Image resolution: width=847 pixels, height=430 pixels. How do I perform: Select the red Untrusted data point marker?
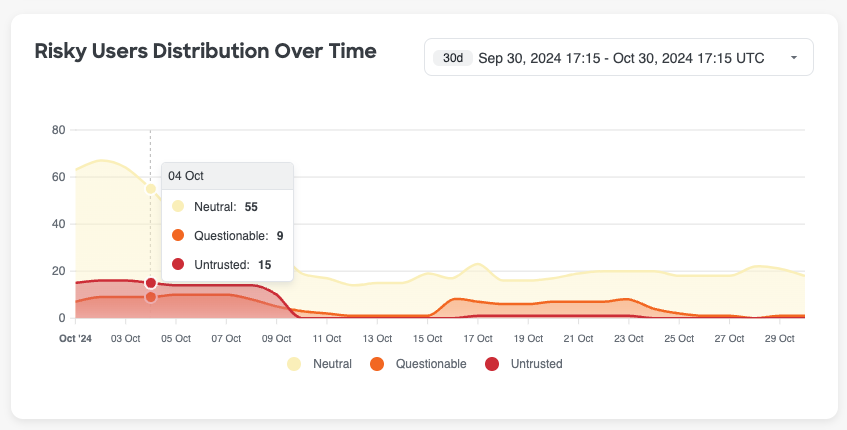(151, 283)
